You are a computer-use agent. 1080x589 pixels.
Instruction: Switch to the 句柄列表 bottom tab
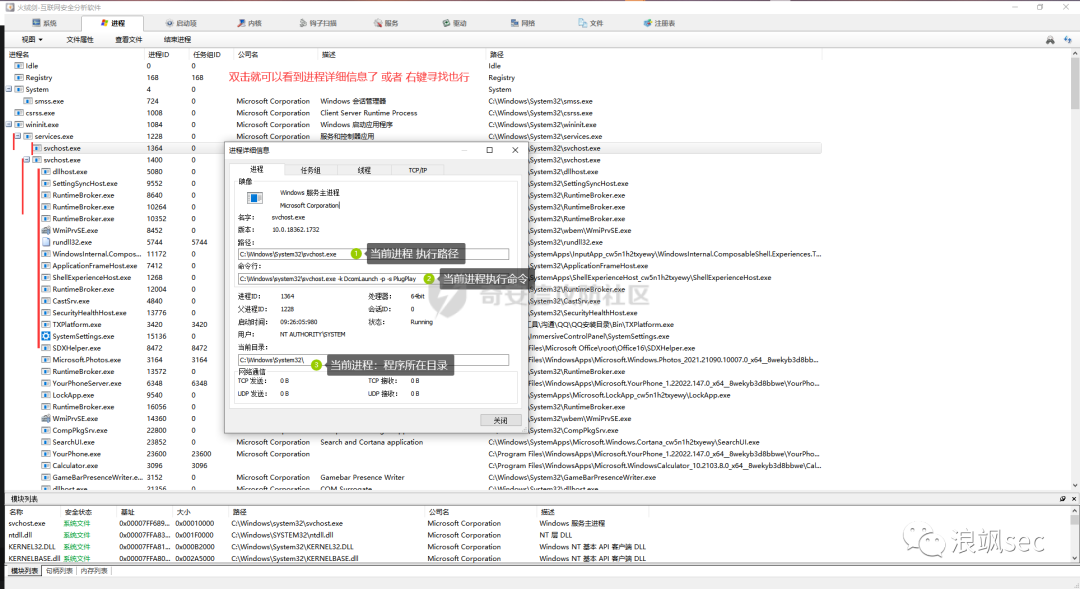59,570
